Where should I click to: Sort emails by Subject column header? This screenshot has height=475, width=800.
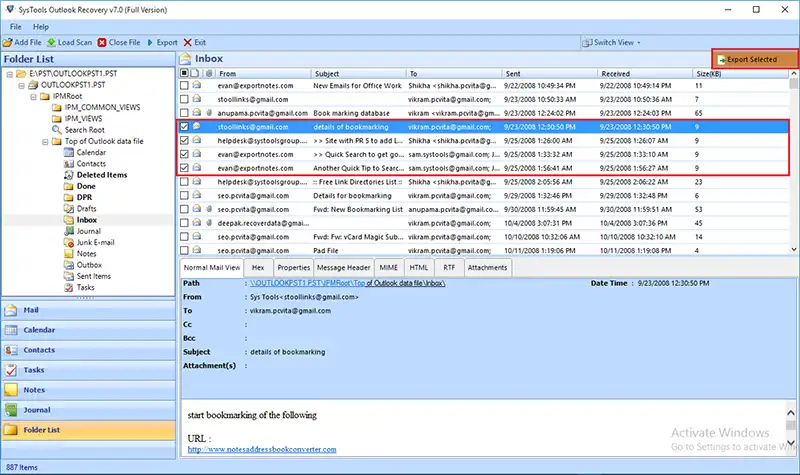coord(358,73)
